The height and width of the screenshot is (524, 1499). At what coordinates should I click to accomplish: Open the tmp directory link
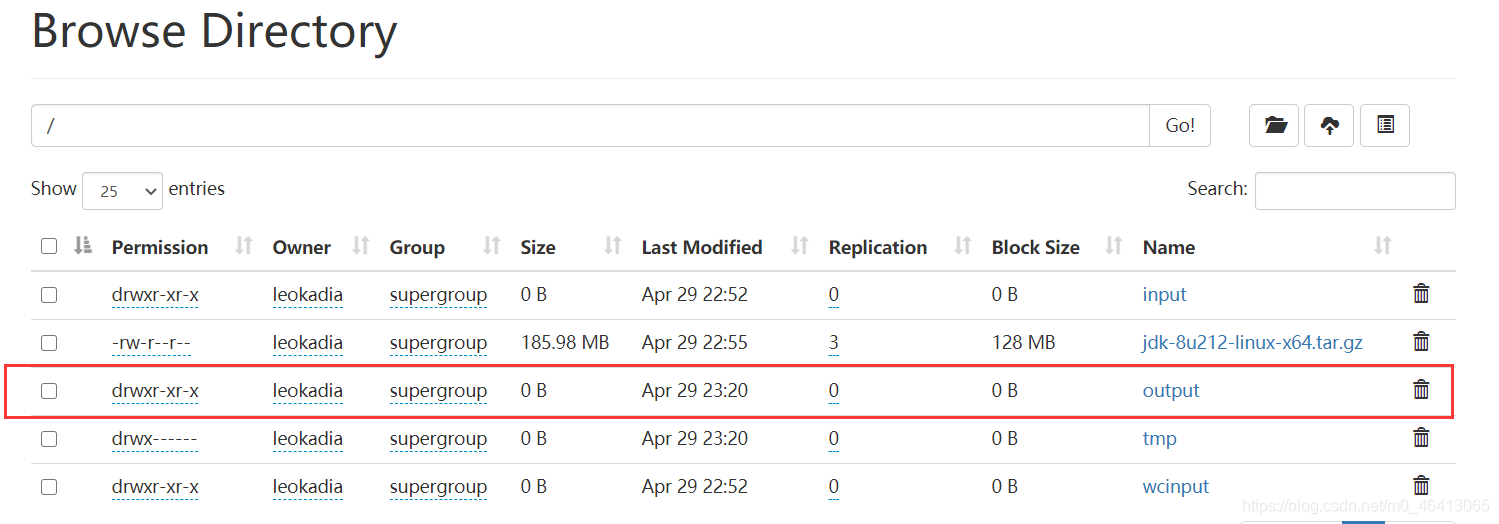click(1160, 438)
